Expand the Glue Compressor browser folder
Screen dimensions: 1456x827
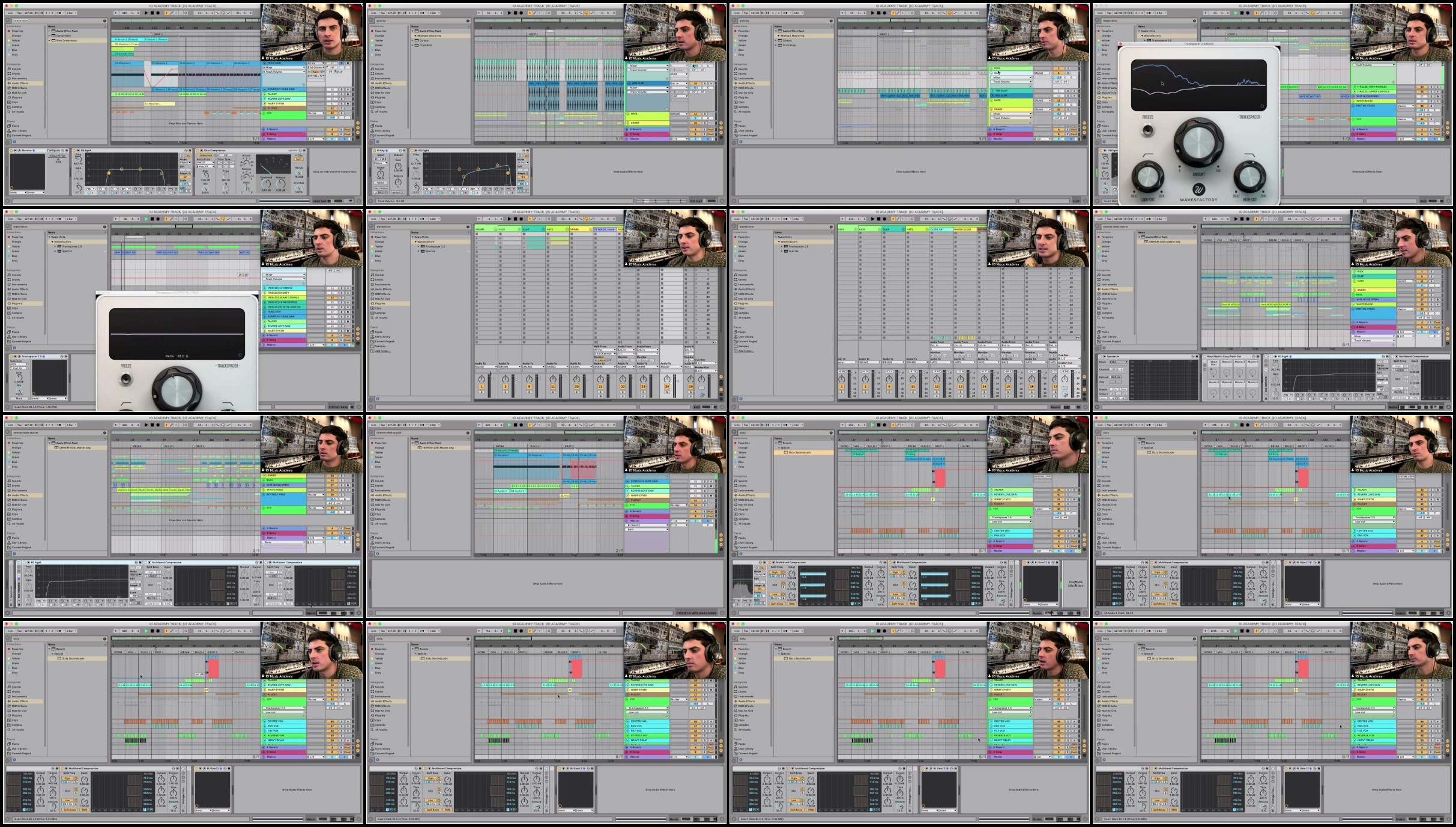[x=49, y=41]
